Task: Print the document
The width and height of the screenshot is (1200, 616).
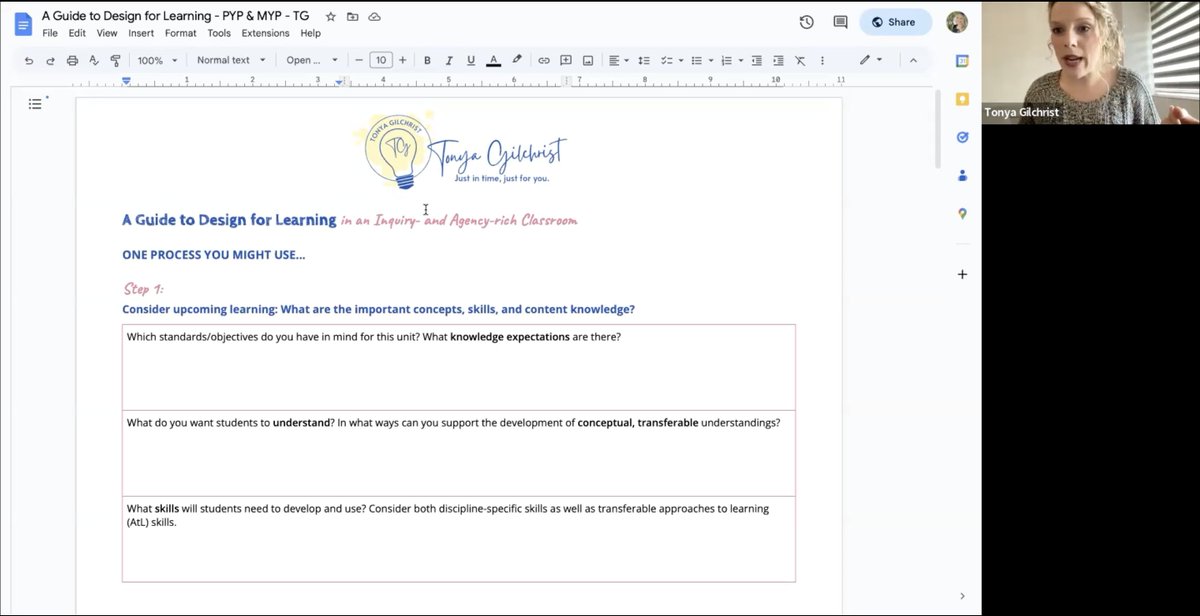Action: point(72,60)
